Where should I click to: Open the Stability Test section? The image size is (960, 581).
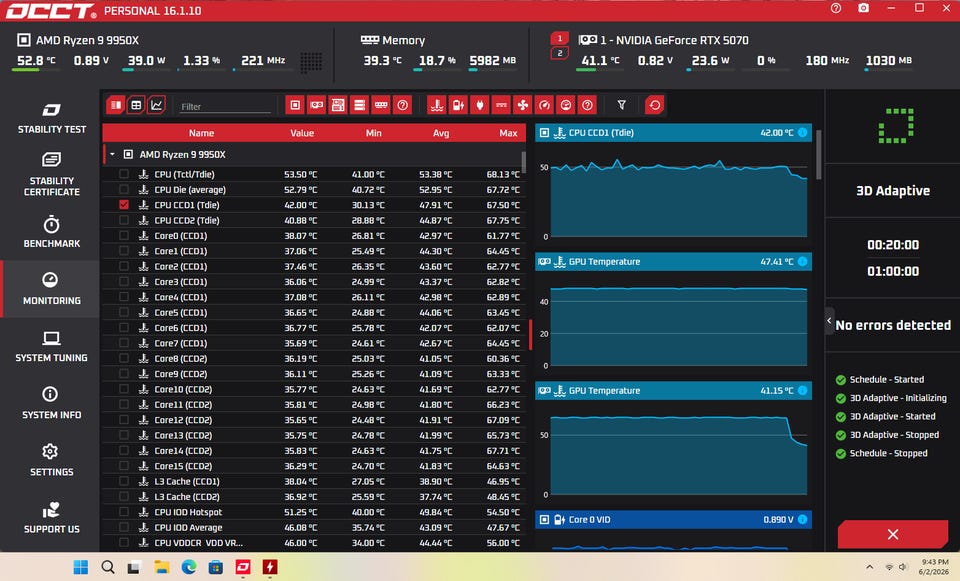[x=51, y=118]
